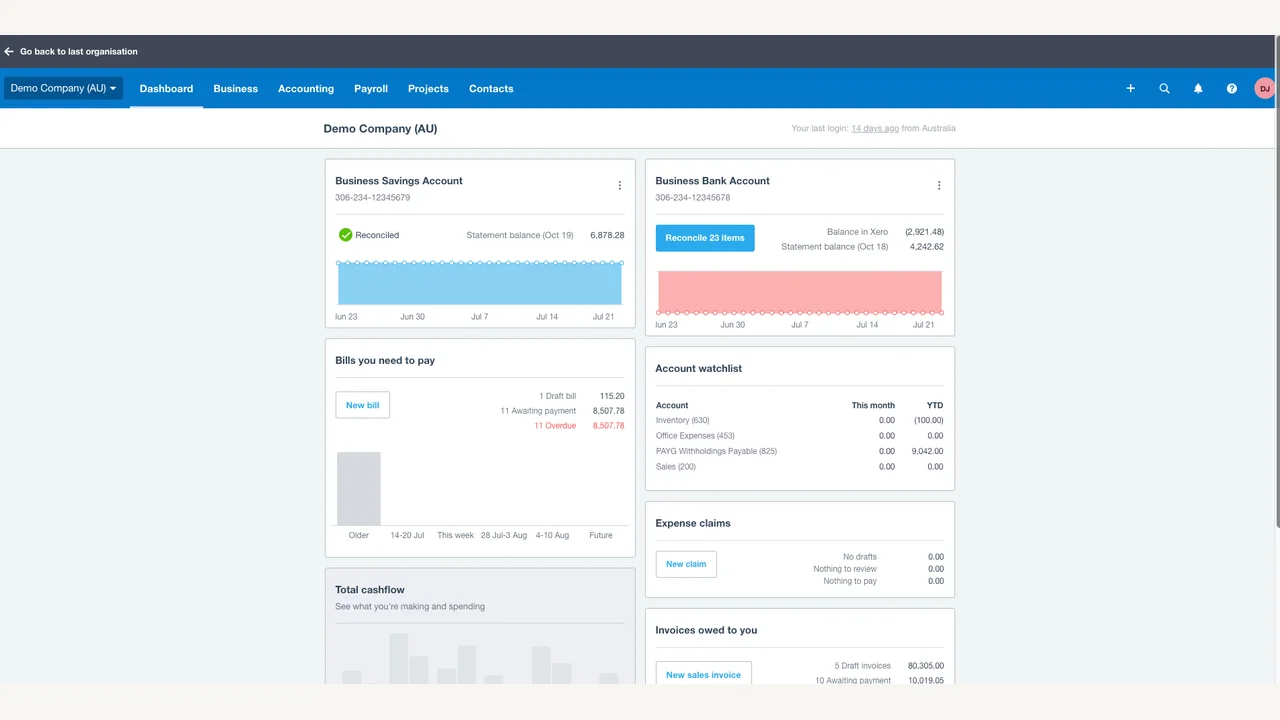
Task: Open the Business Bank Account title link
Action: [712, 181]
